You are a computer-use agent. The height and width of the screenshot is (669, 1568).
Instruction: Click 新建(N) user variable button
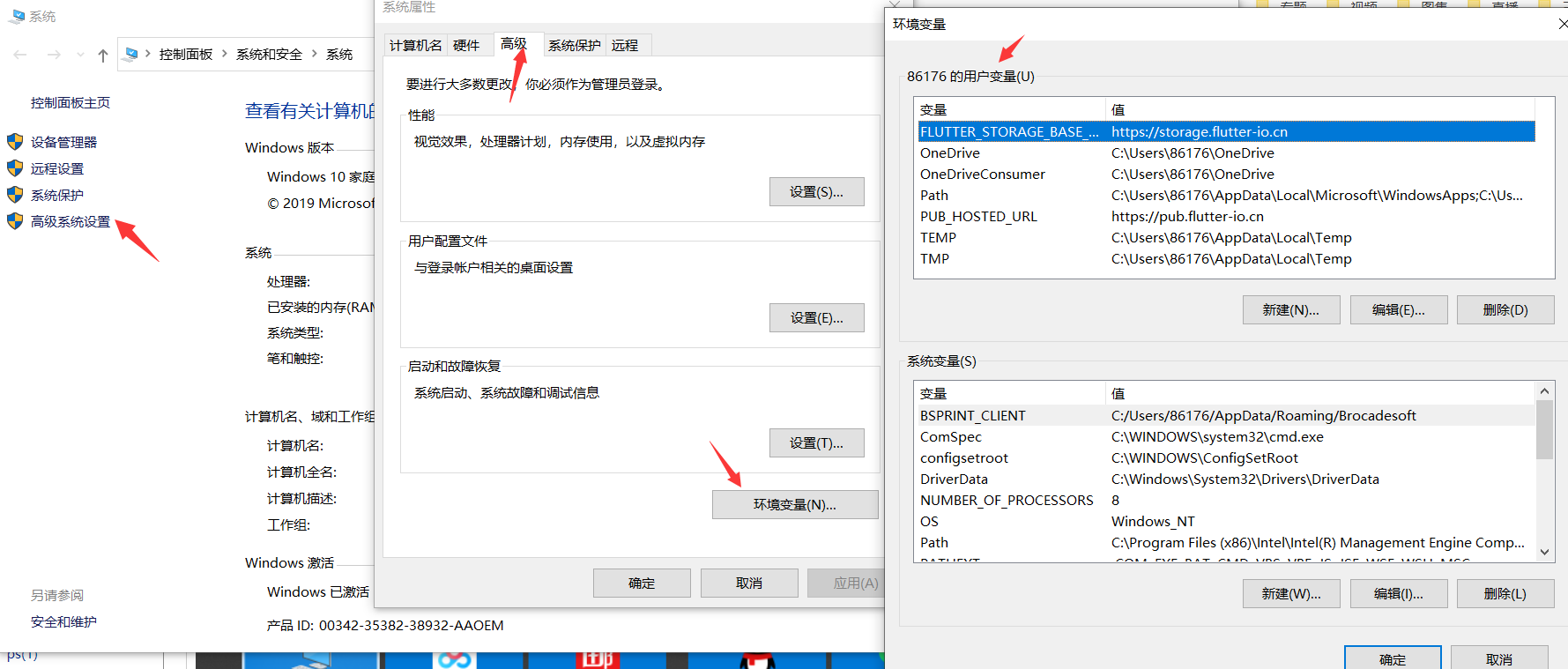pos(1291,309)
